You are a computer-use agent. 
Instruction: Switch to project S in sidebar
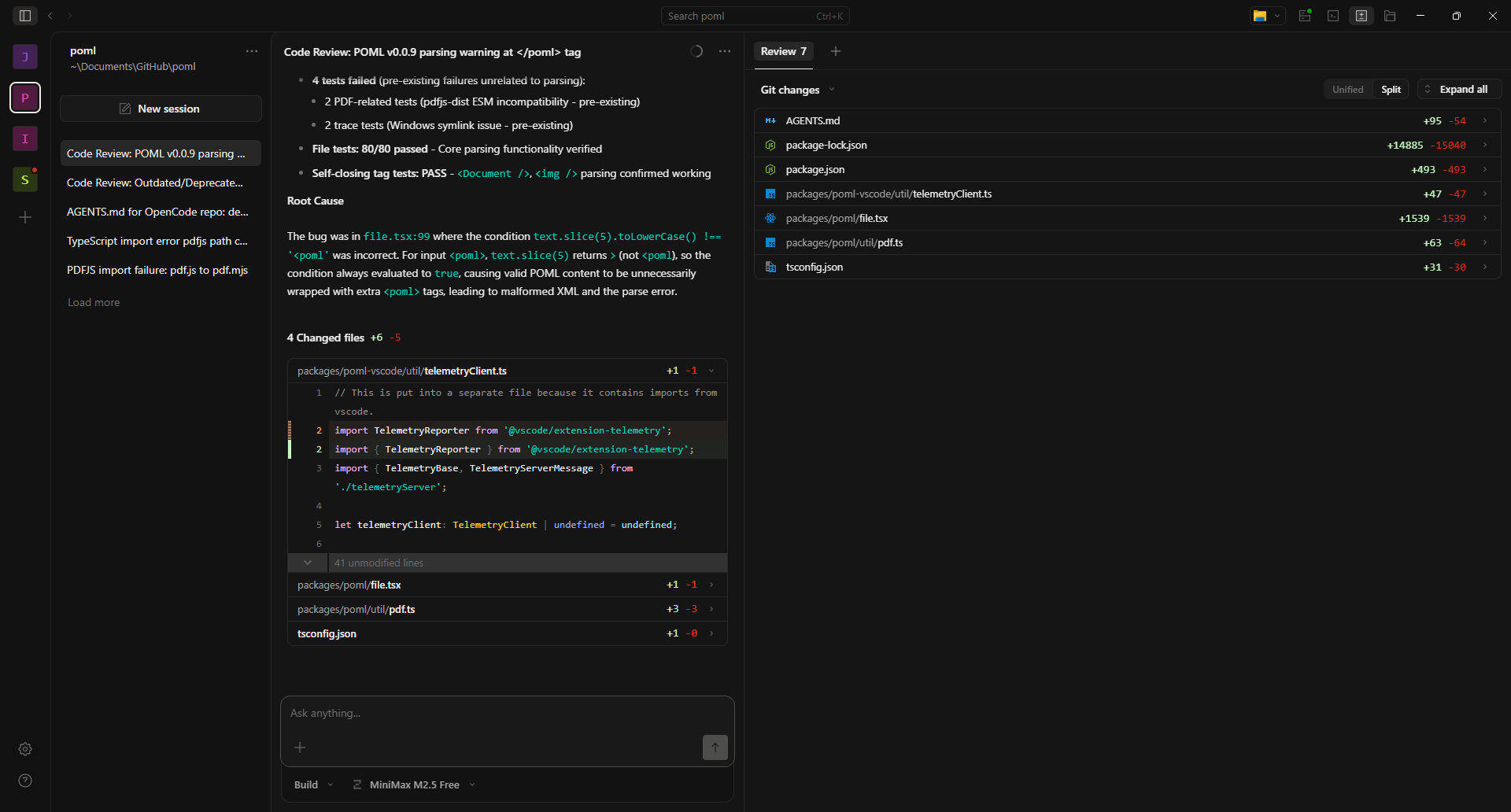tap(25, 179)
